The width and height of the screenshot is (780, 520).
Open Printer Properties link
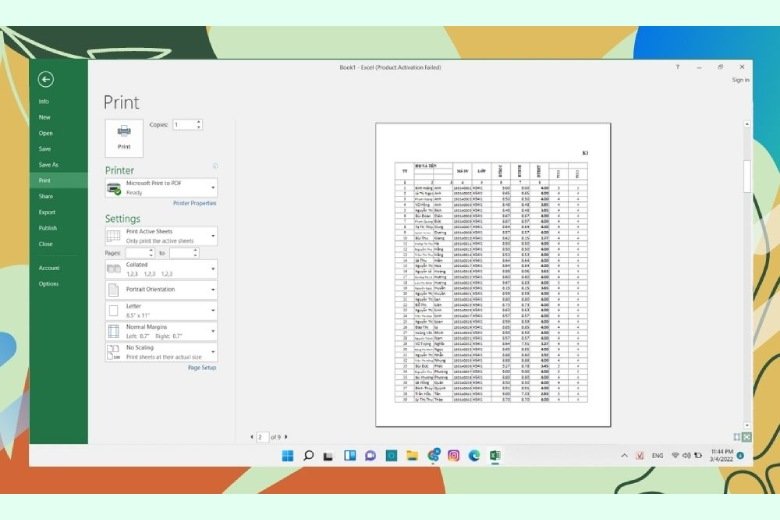(195, 204)
